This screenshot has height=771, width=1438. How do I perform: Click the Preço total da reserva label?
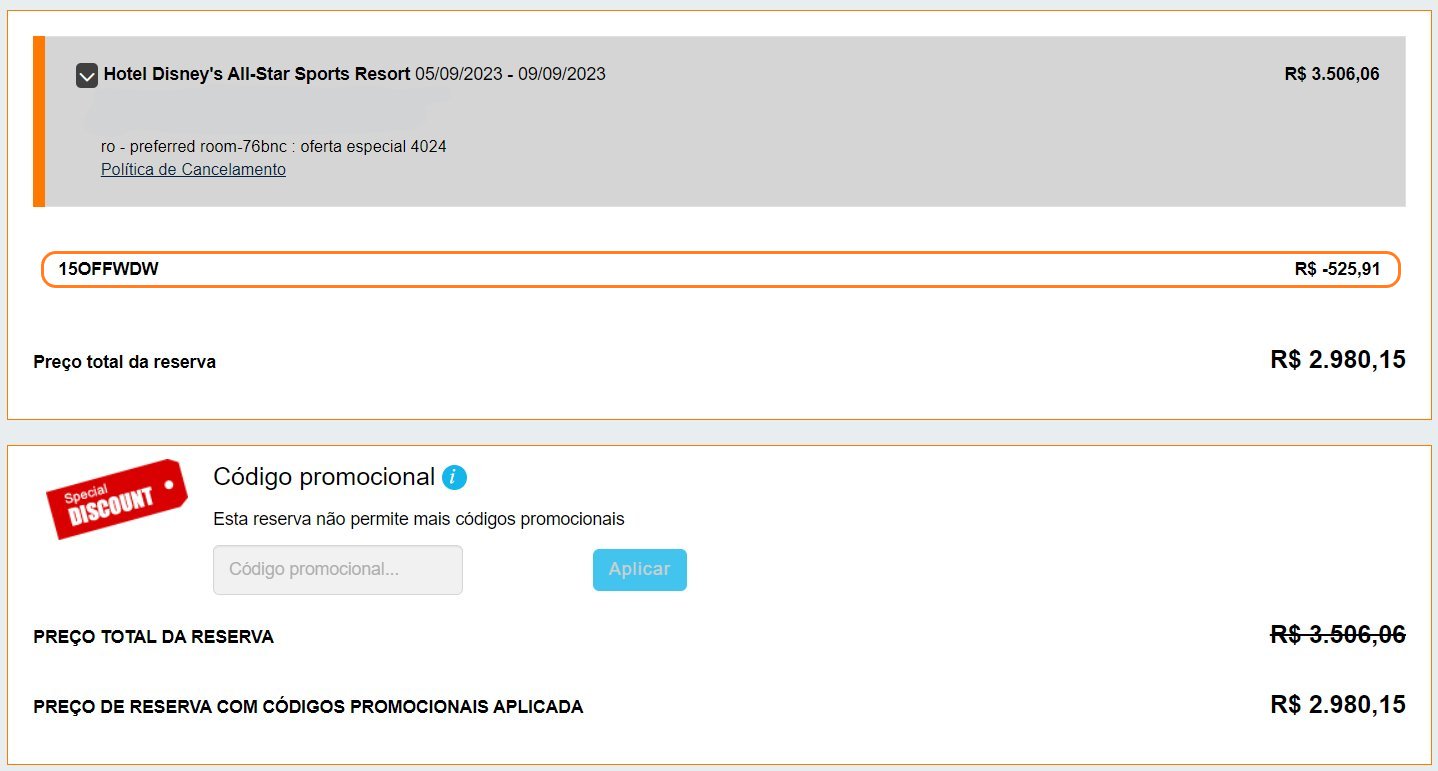(x=124, y=362)
